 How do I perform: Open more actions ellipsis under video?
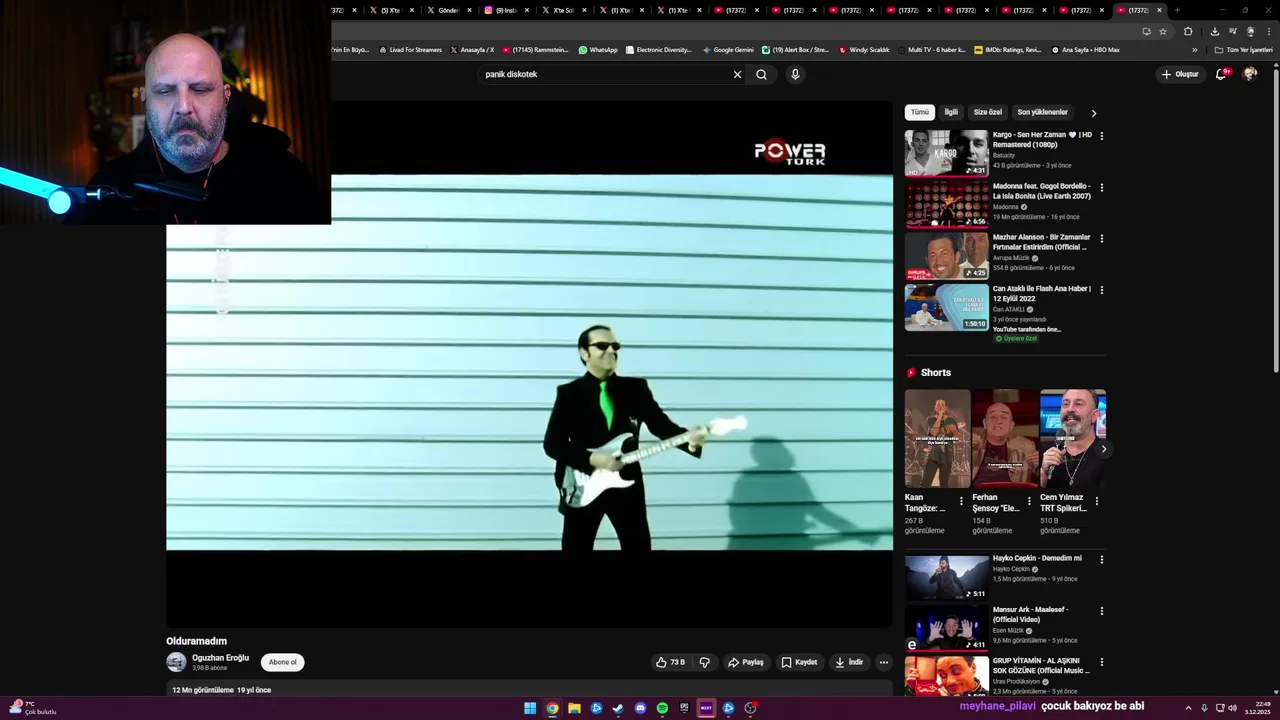[x=883, y=662]
